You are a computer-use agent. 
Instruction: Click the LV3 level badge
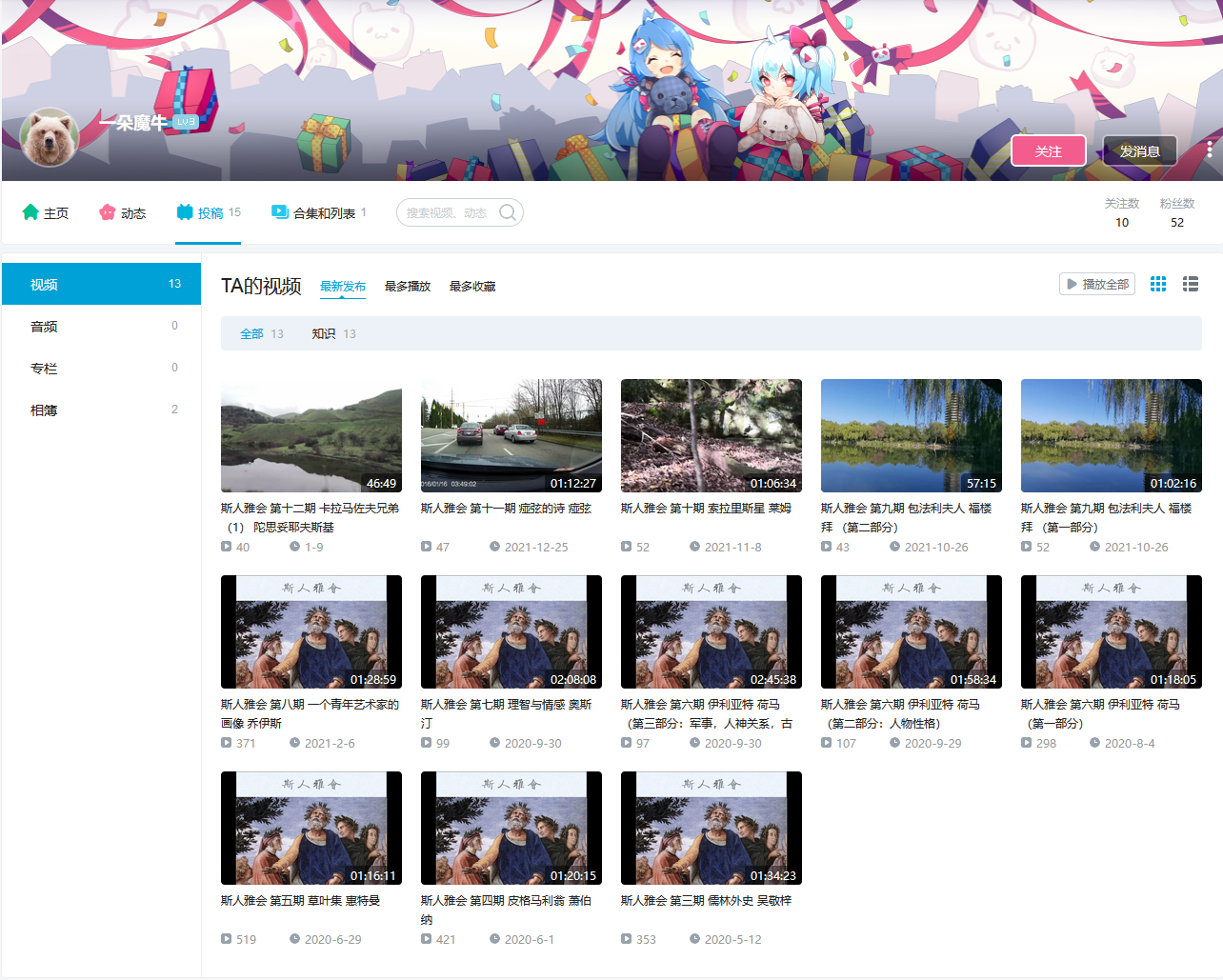[186, 122]
